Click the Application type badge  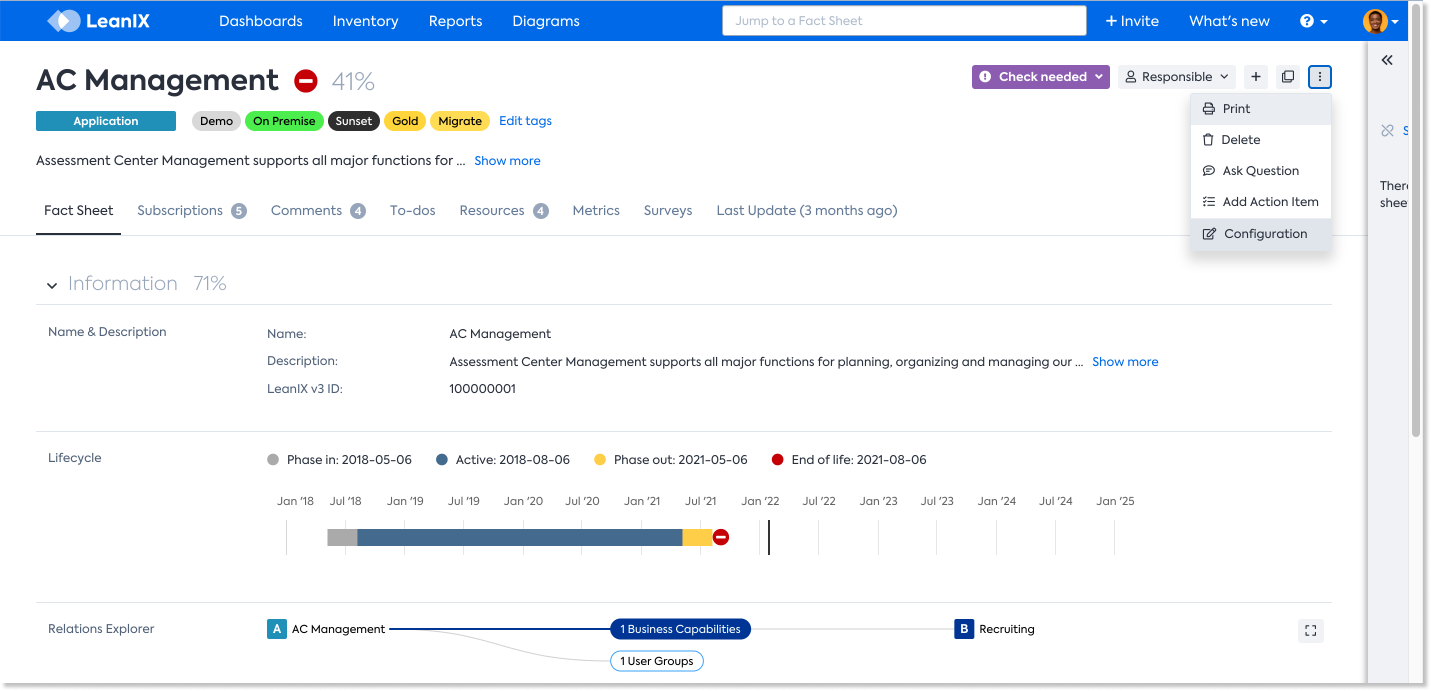pos(106,121)
